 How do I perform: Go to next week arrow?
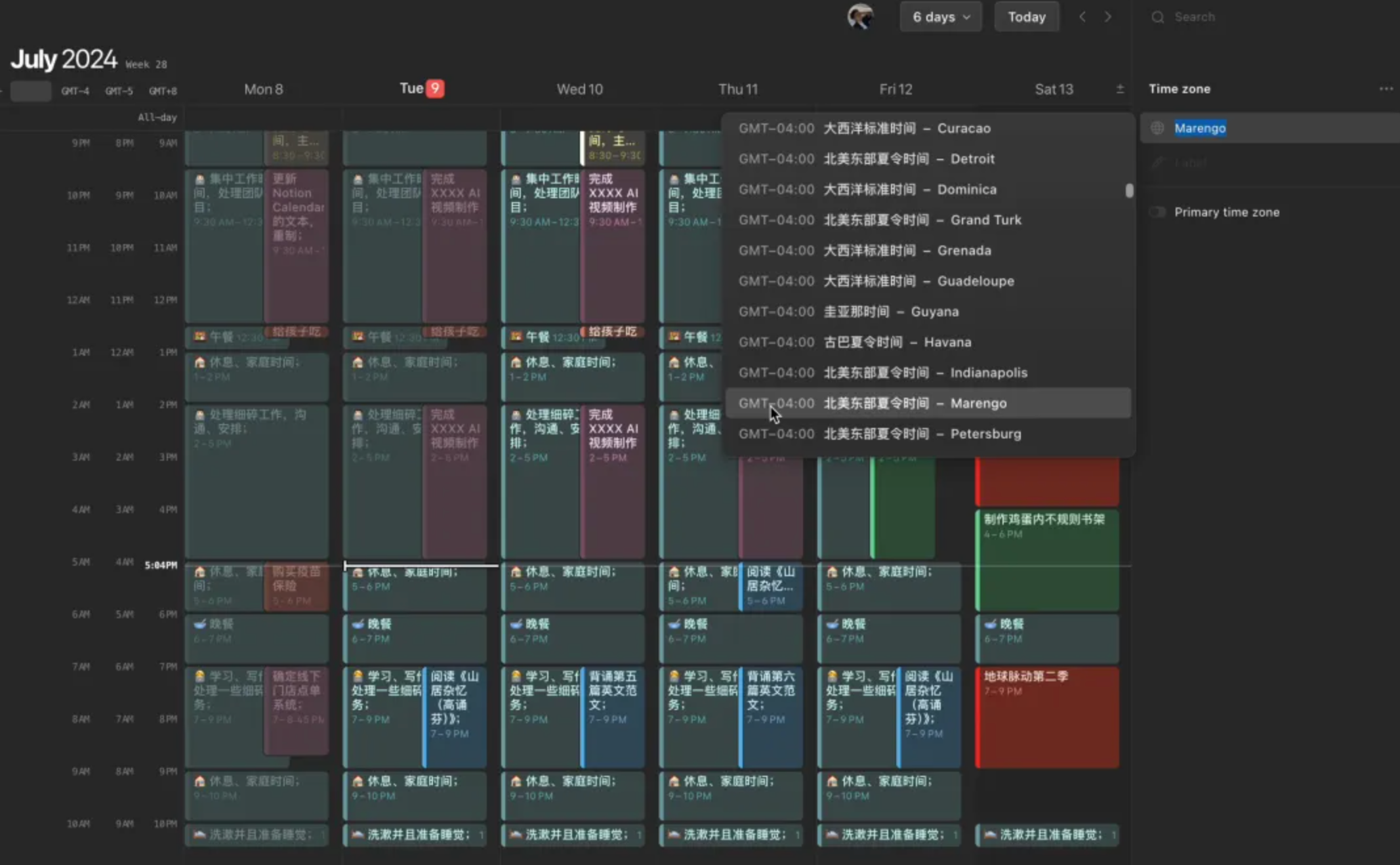pos(1108,17)
